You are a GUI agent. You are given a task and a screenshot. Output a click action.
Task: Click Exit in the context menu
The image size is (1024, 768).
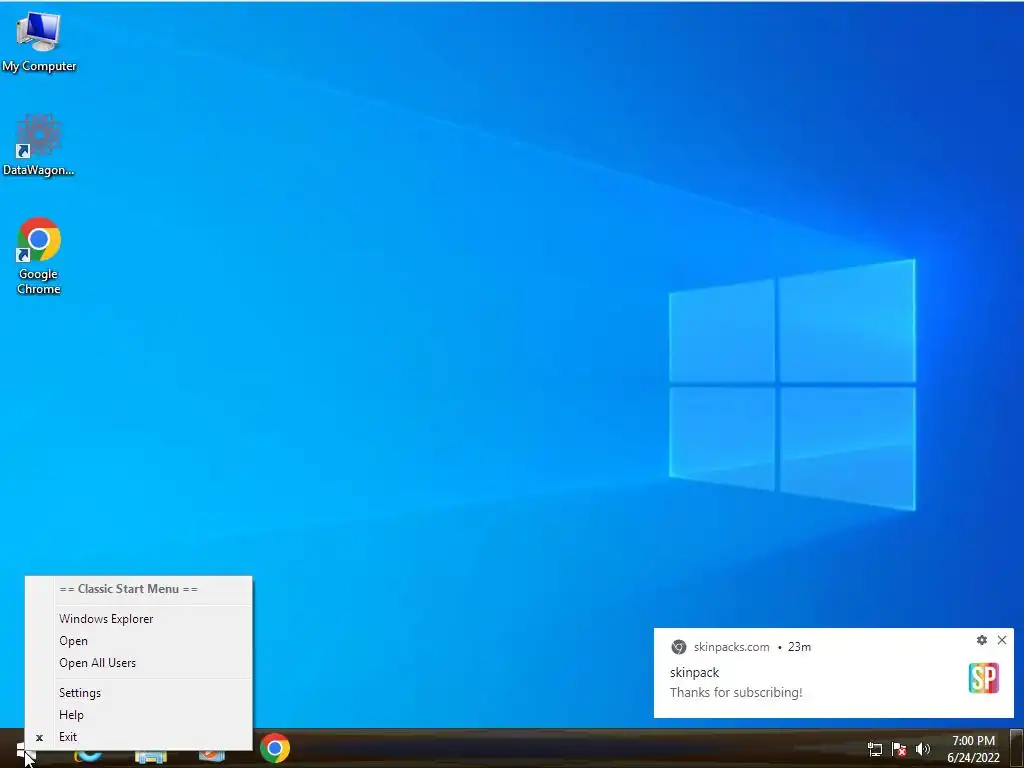click(x=138, y=737)
